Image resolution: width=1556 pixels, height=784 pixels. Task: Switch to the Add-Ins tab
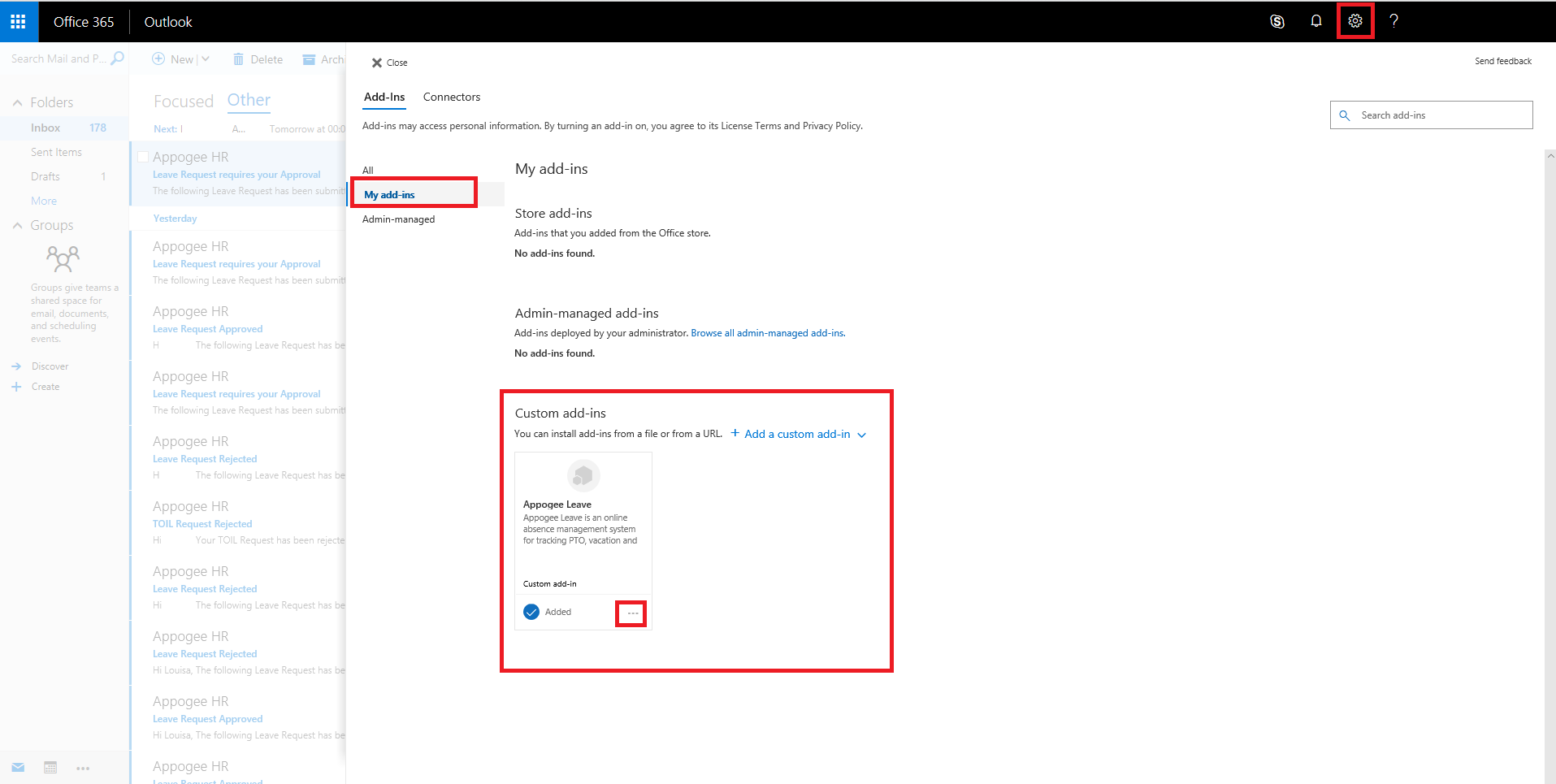(384, 97)
